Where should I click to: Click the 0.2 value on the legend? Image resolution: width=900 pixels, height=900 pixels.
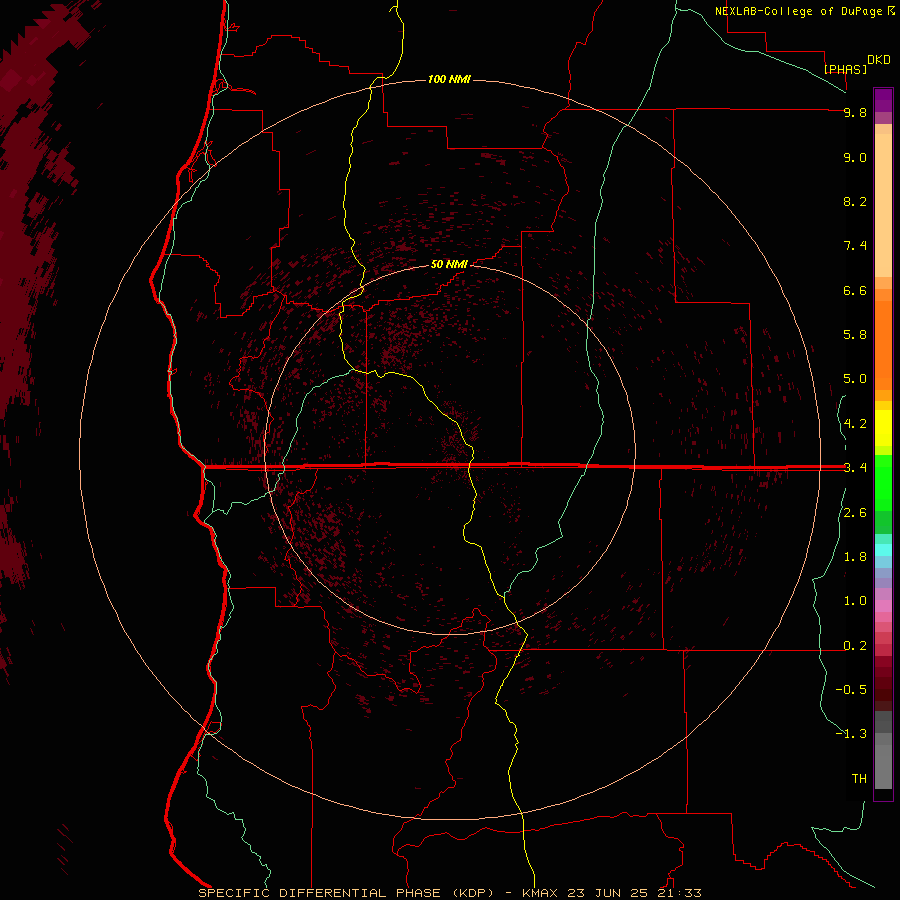click(x=855, y=646)
